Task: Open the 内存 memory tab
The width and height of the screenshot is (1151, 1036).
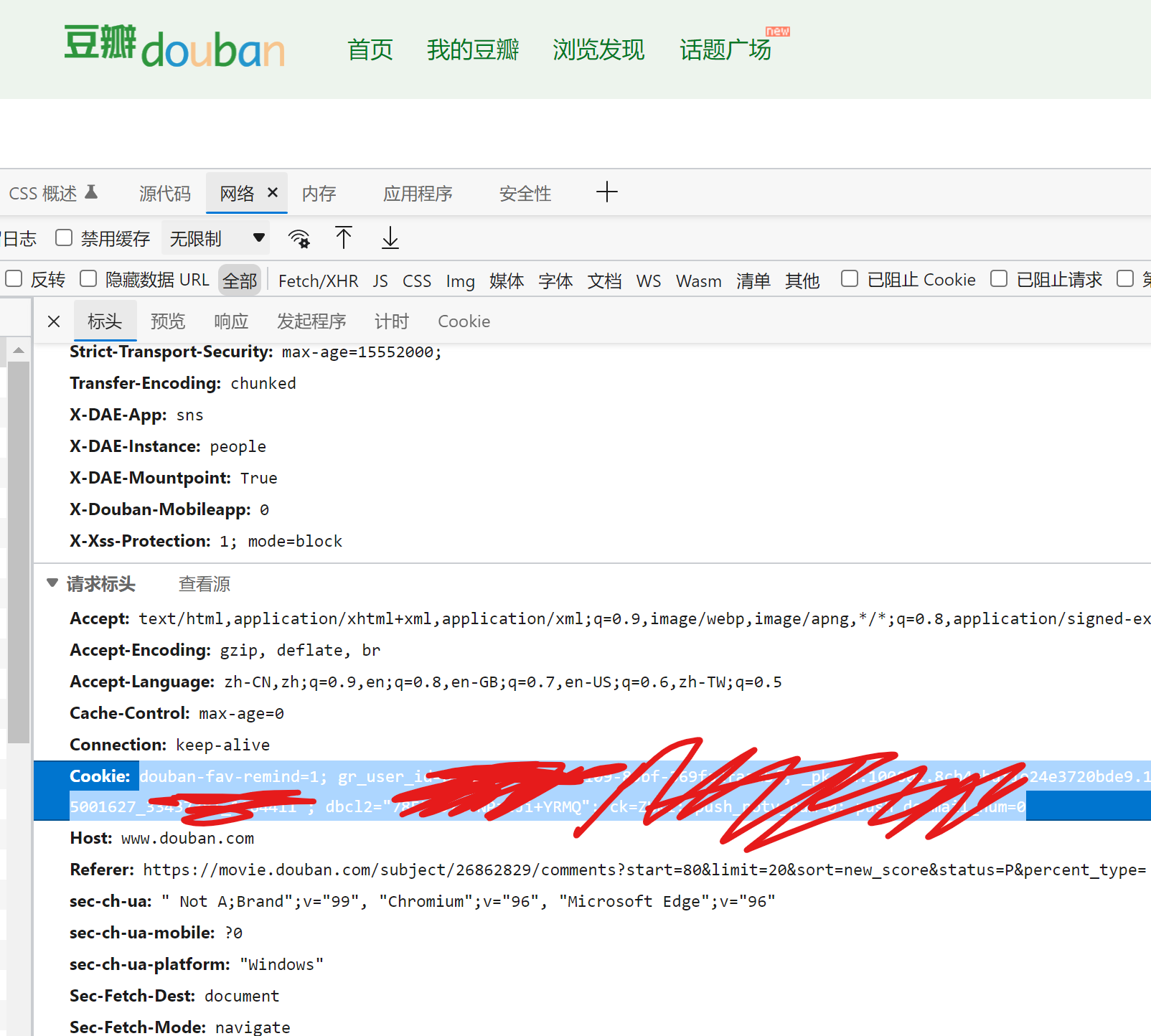Action: coord(319,193)
